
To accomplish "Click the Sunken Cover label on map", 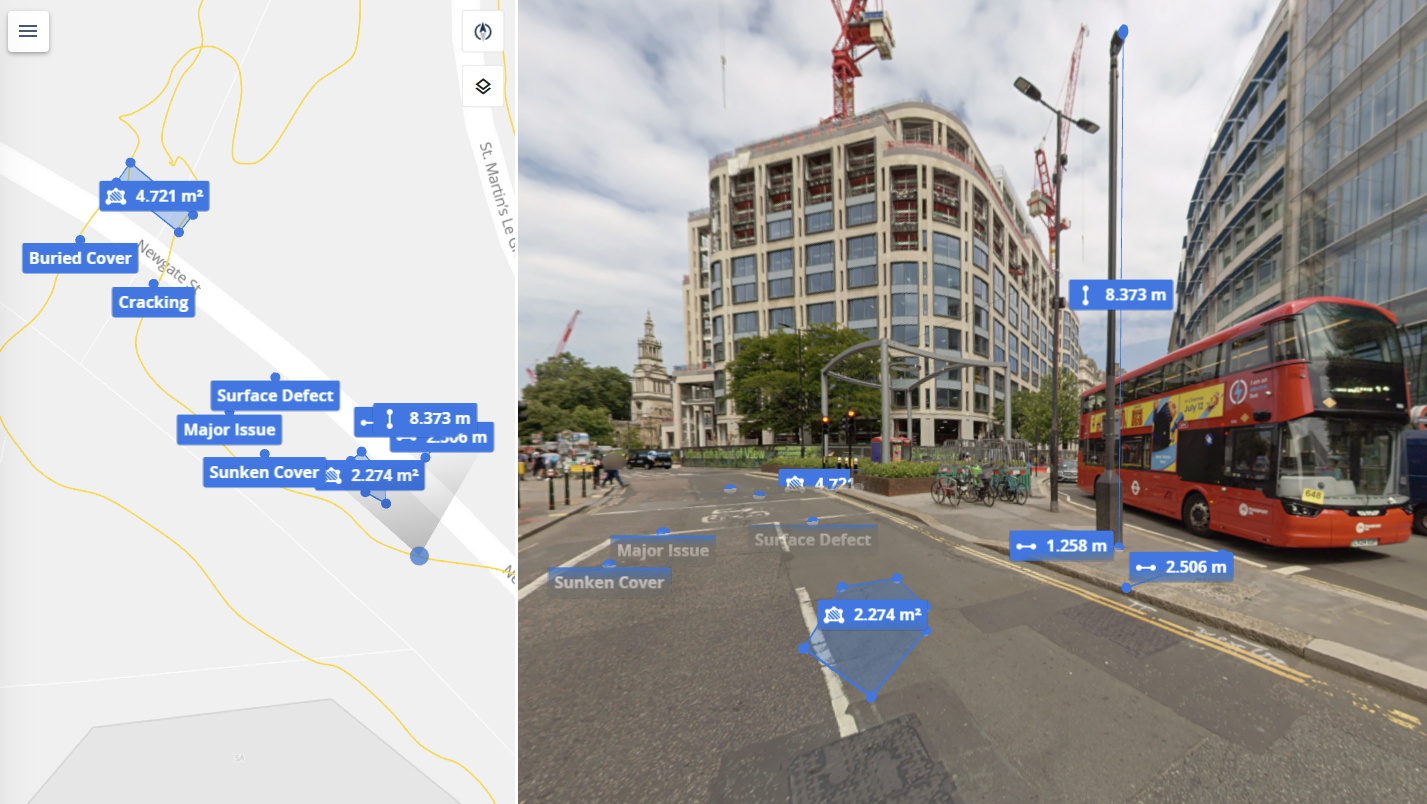I will coord(263,472).
